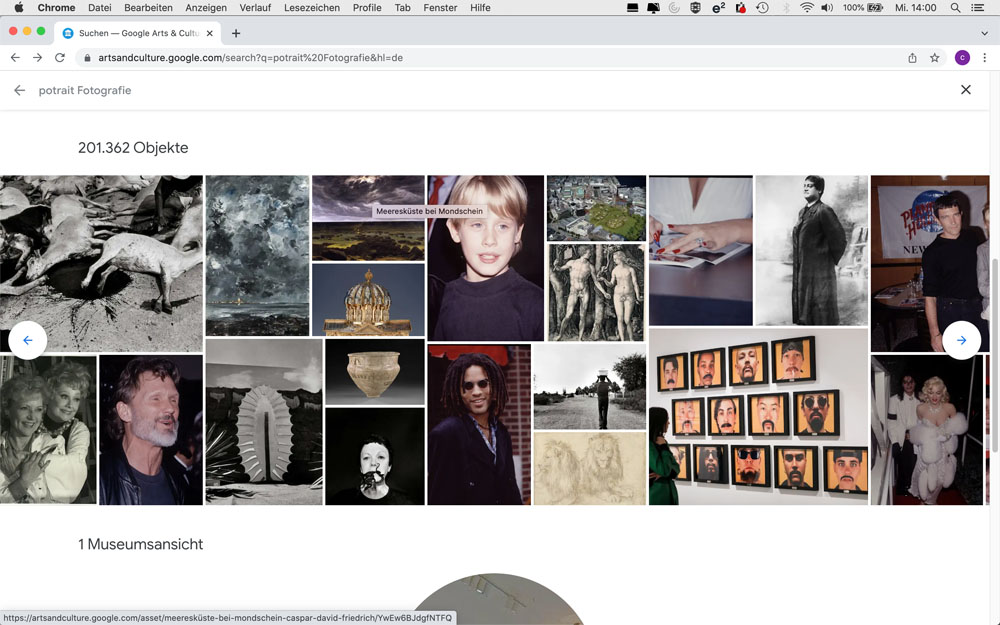Click the Wi-Fi status icon
1000x625 pixels.
806,8
